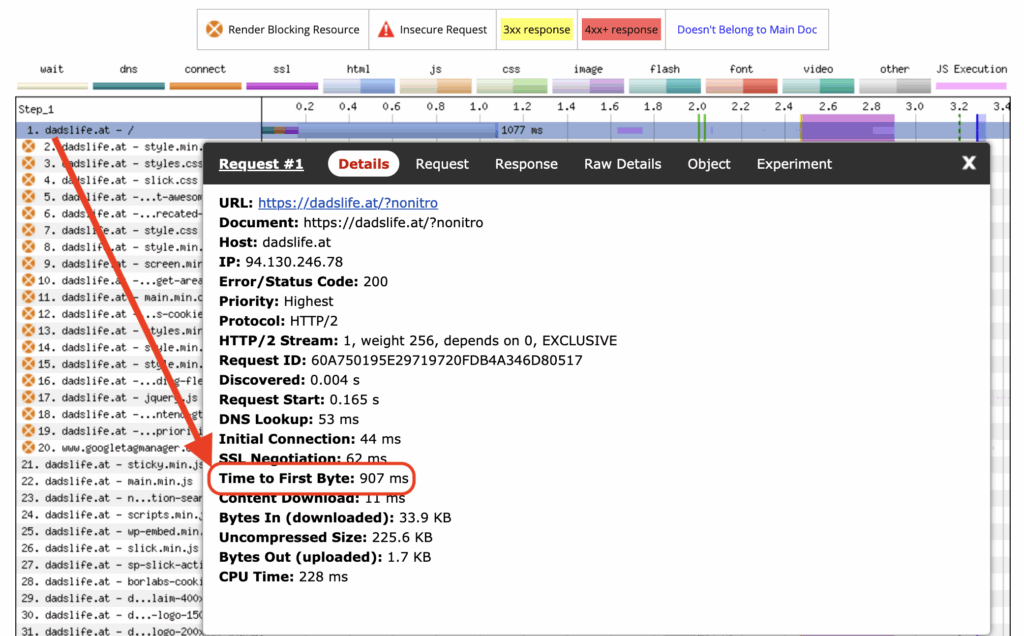Click the yellow 3xx response swatch
Screen dimensions: 1024x636
click(x=536, y=30)
